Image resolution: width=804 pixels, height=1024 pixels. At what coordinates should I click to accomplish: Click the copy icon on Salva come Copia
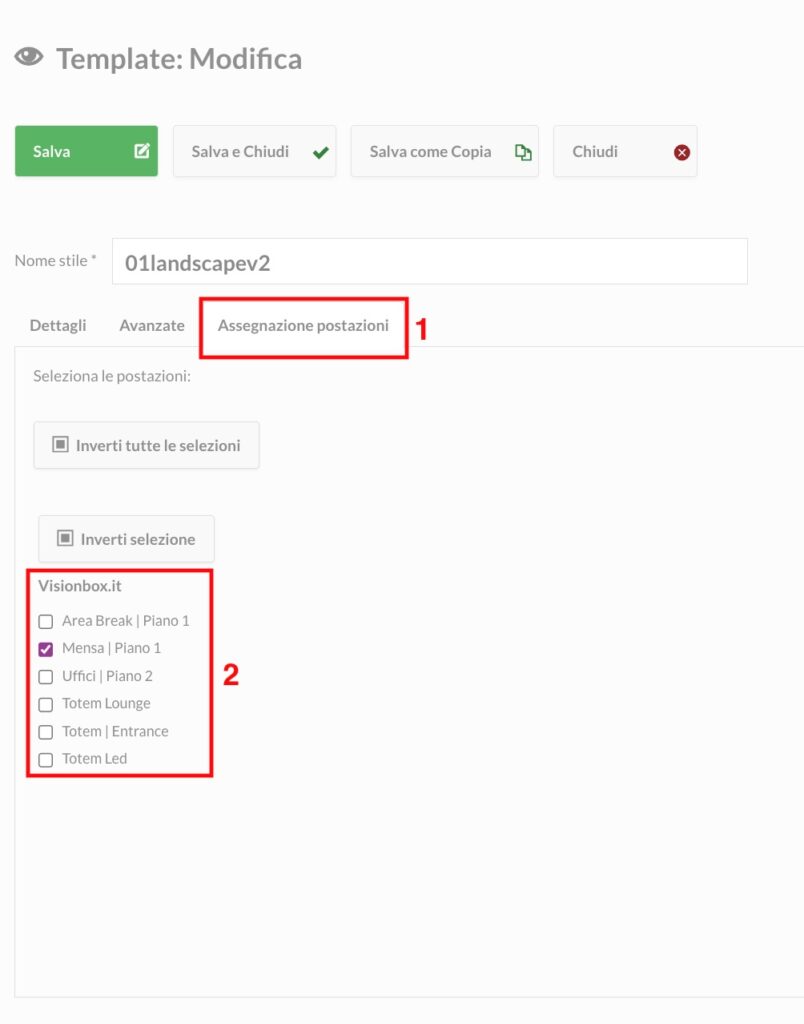point(523,152)
